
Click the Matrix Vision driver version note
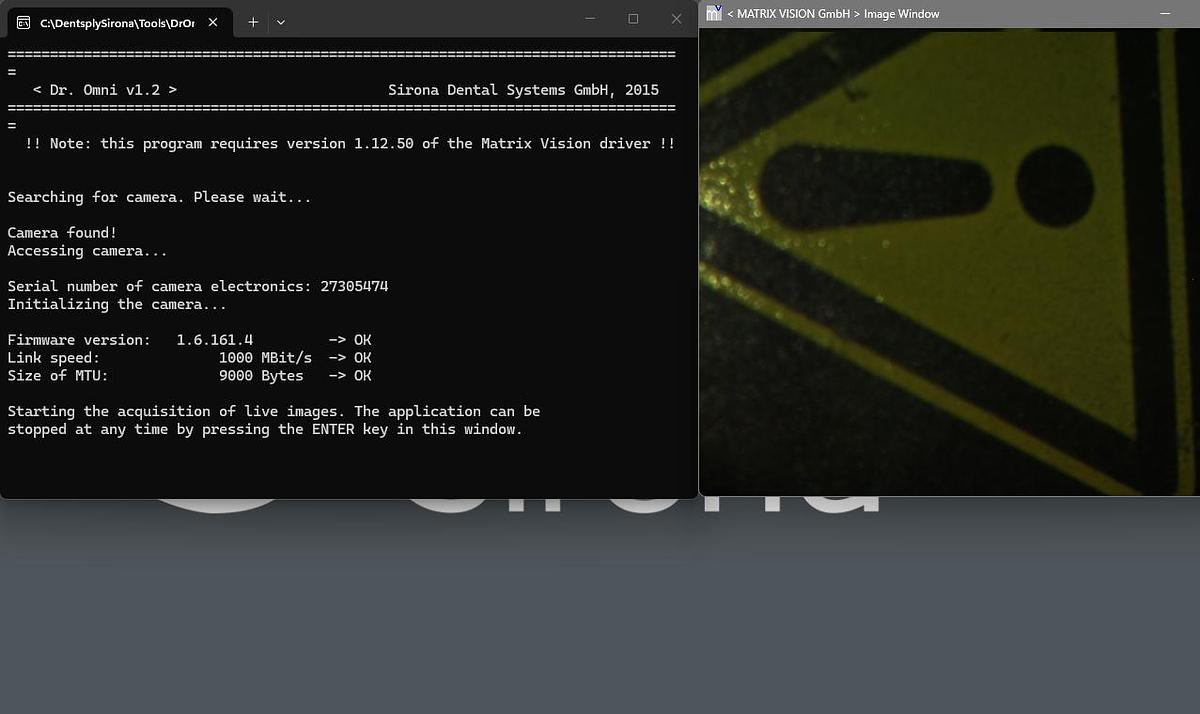tap(350, 144)
